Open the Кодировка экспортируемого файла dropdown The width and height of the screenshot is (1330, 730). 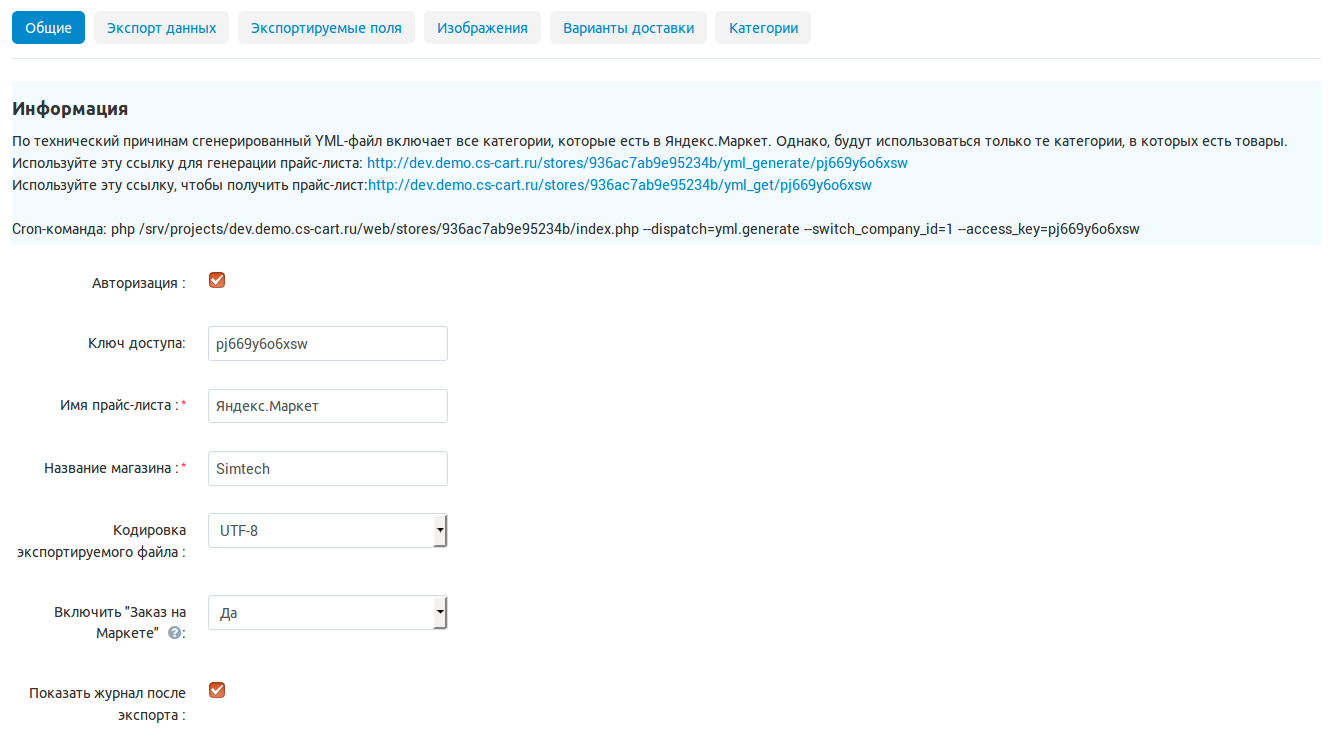click(327, 531)
